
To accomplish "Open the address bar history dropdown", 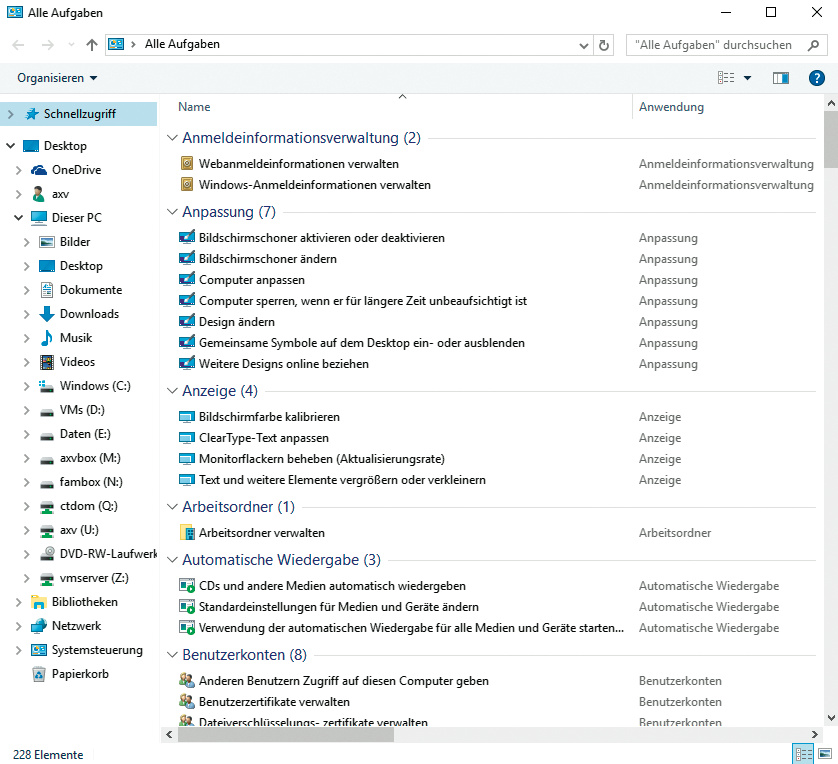I will 584,45.
